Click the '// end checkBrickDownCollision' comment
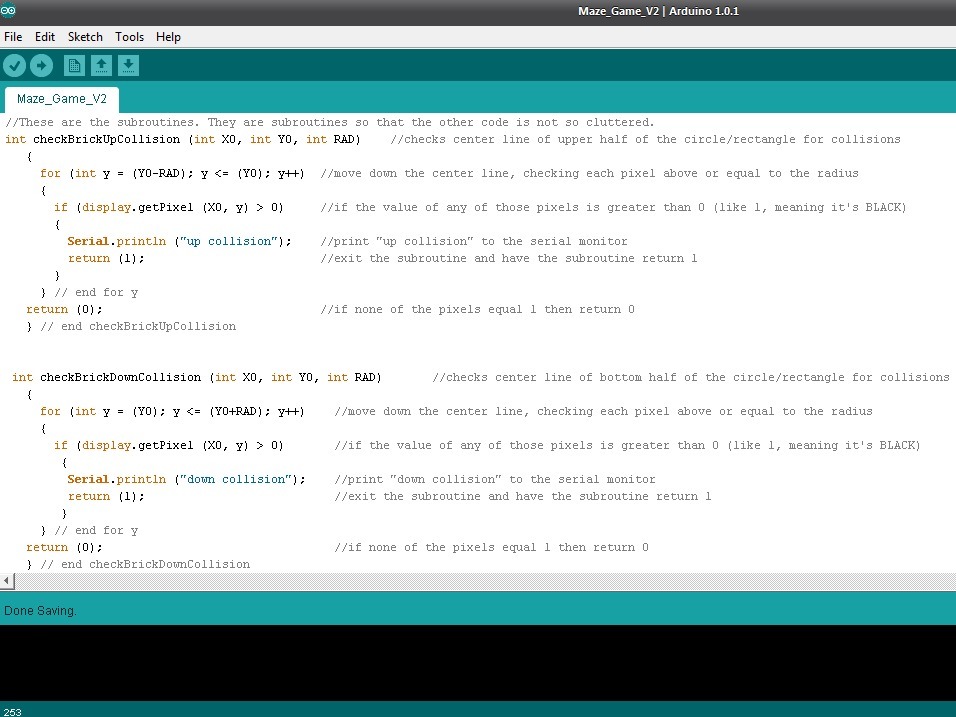956x717 pixels. (145, 564)
